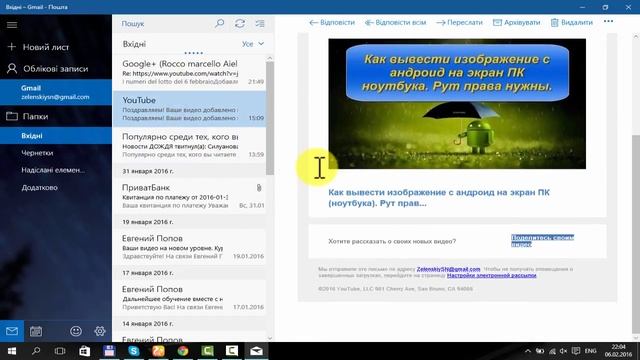Open the ПриватБанк receipt email
640x360 pixels.
pyautogui.click(x=190, y=196)
